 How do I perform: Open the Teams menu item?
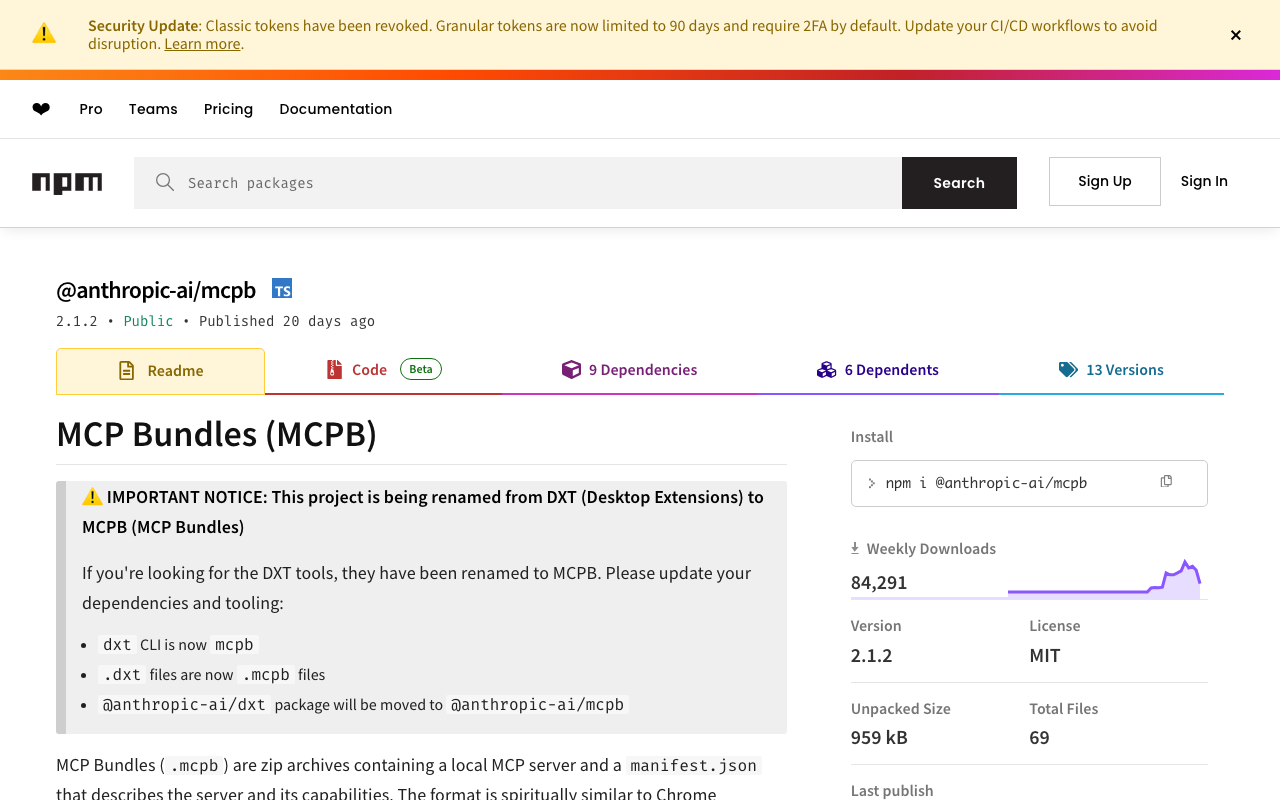click(x=153, y=109)
